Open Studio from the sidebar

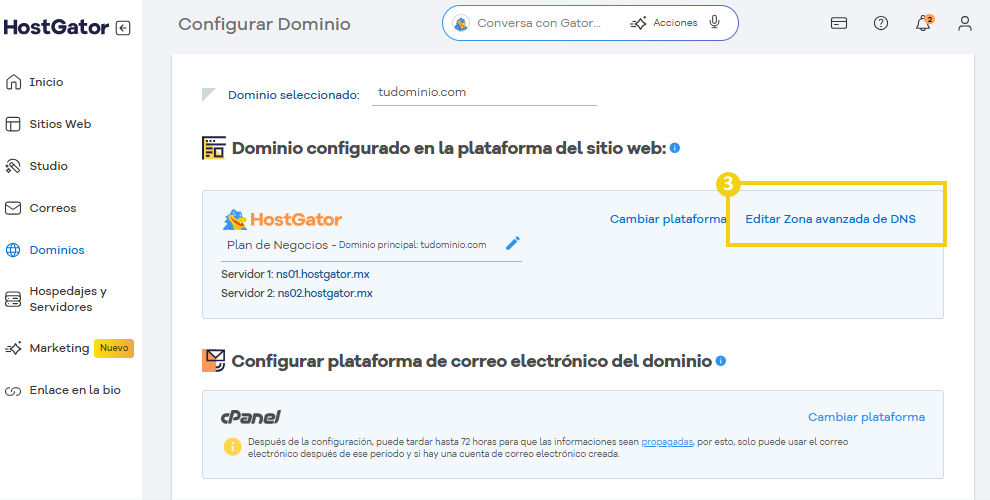pos(48,166)
